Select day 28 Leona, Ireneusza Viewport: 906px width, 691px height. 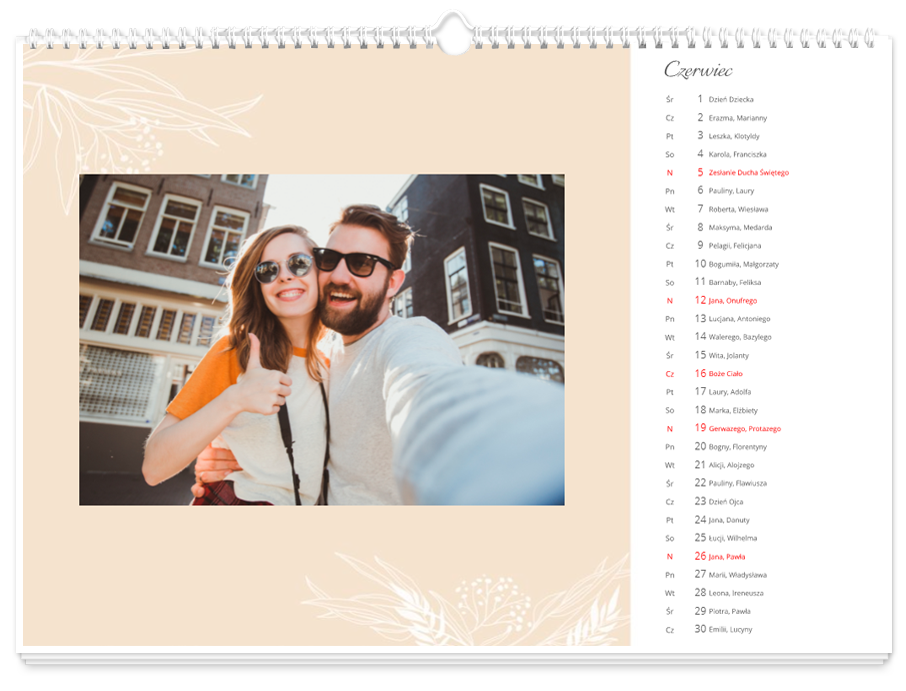pyautogui.click(x=736, y=593)
